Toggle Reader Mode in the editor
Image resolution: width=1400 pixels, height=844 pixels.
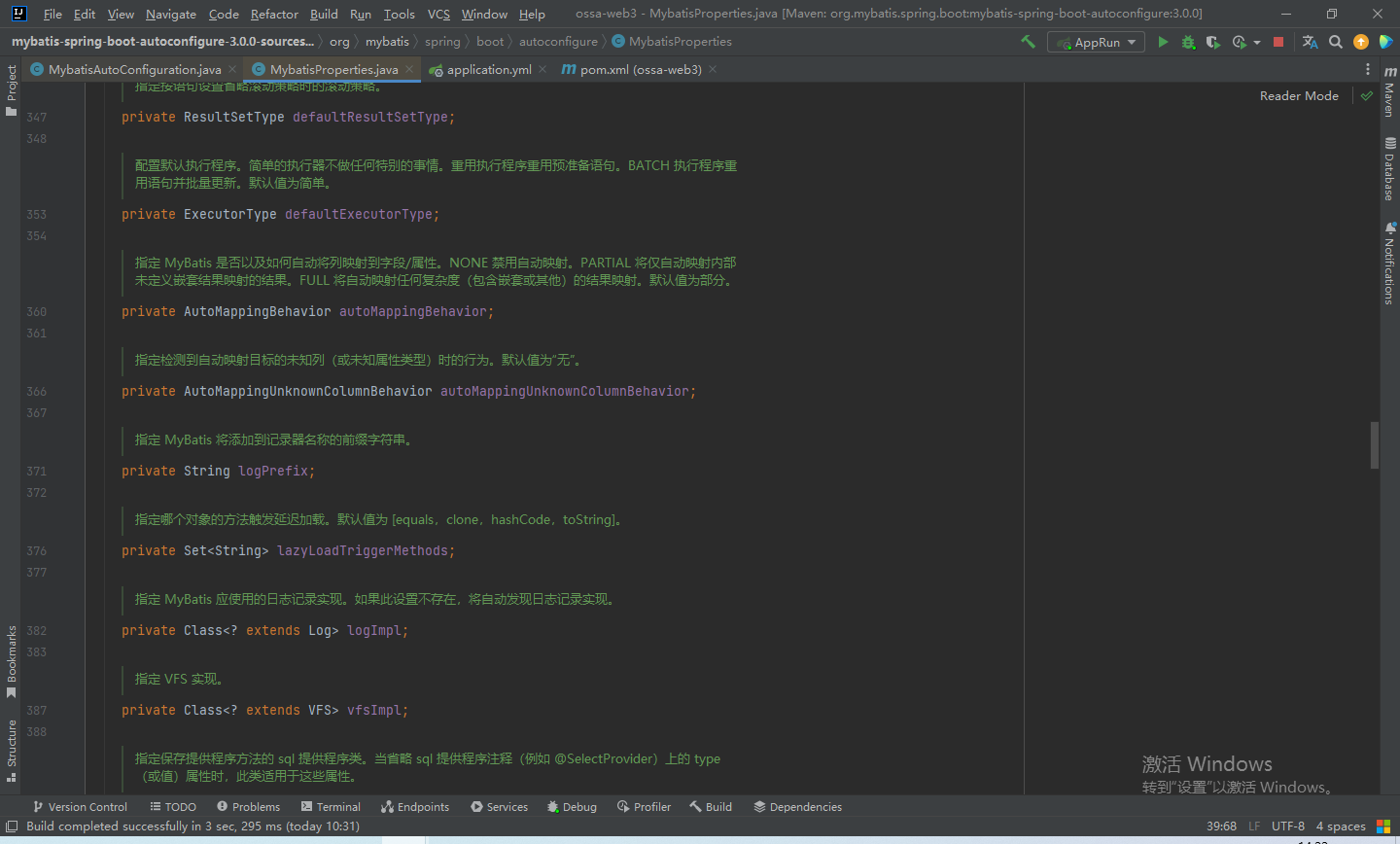click(x=1299, y=95)
